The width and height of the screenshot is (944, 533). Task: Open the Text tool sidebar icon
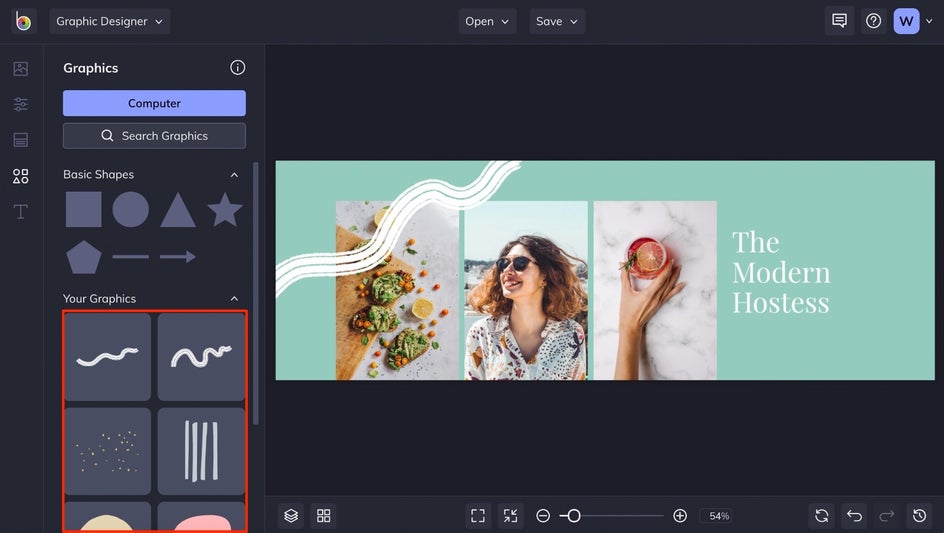(20, 211)
